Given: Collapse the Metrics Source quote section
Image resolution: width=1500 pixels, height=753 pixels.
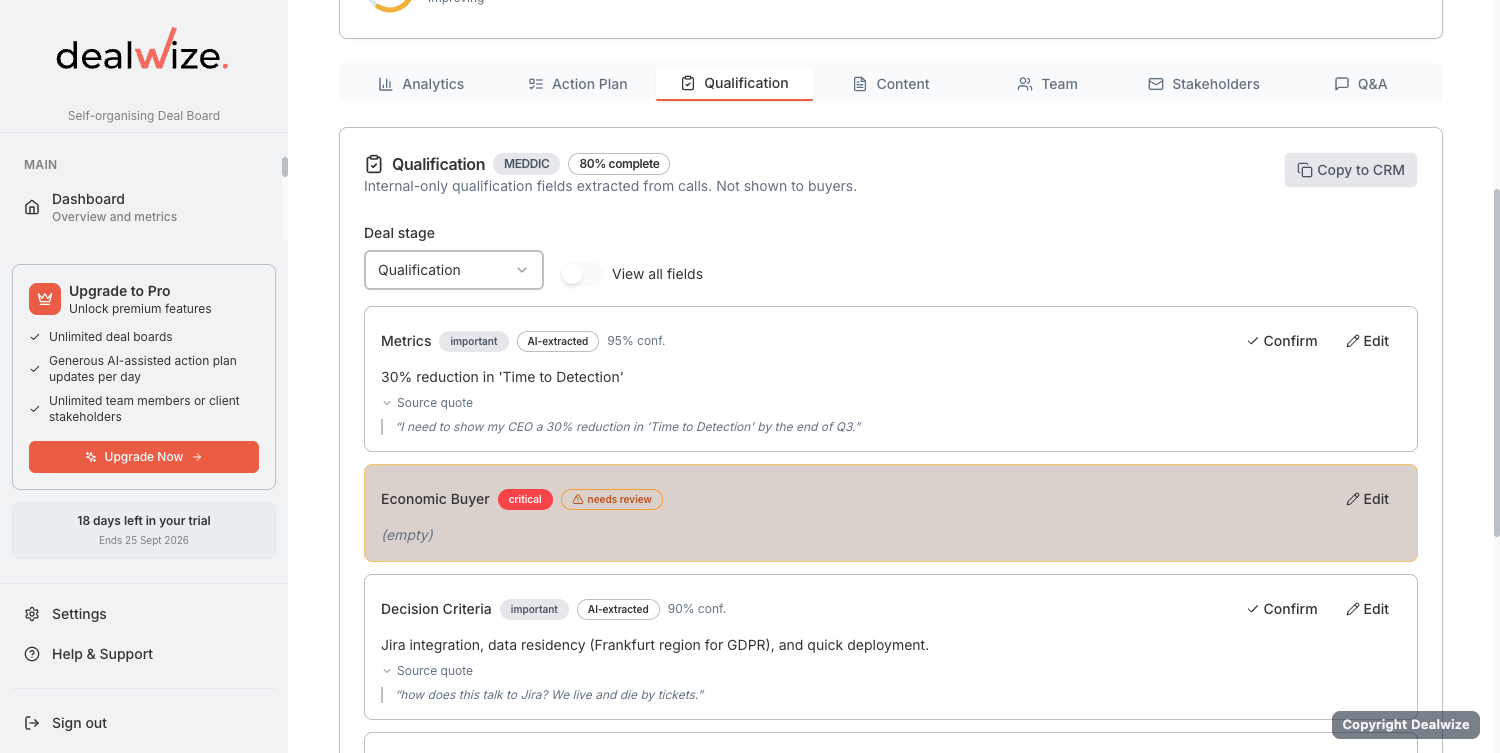Looking at the screenshot, I should coord(427,403).
